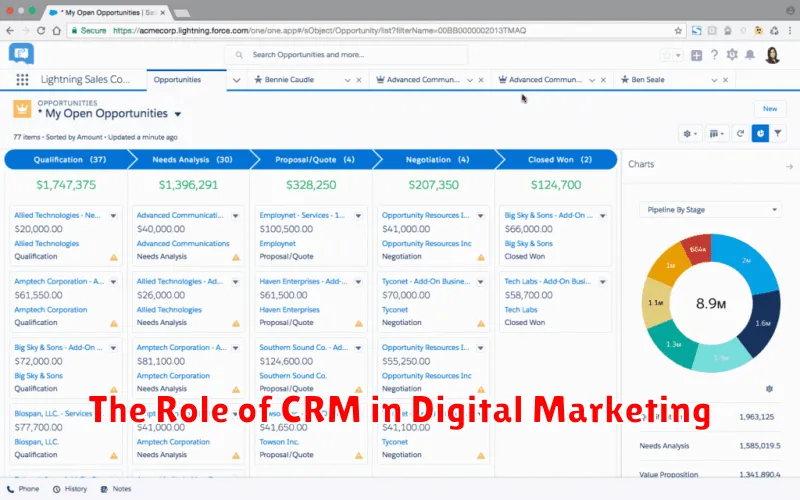Open actions menu on Amptech Corporation $61,550 card

113,282
